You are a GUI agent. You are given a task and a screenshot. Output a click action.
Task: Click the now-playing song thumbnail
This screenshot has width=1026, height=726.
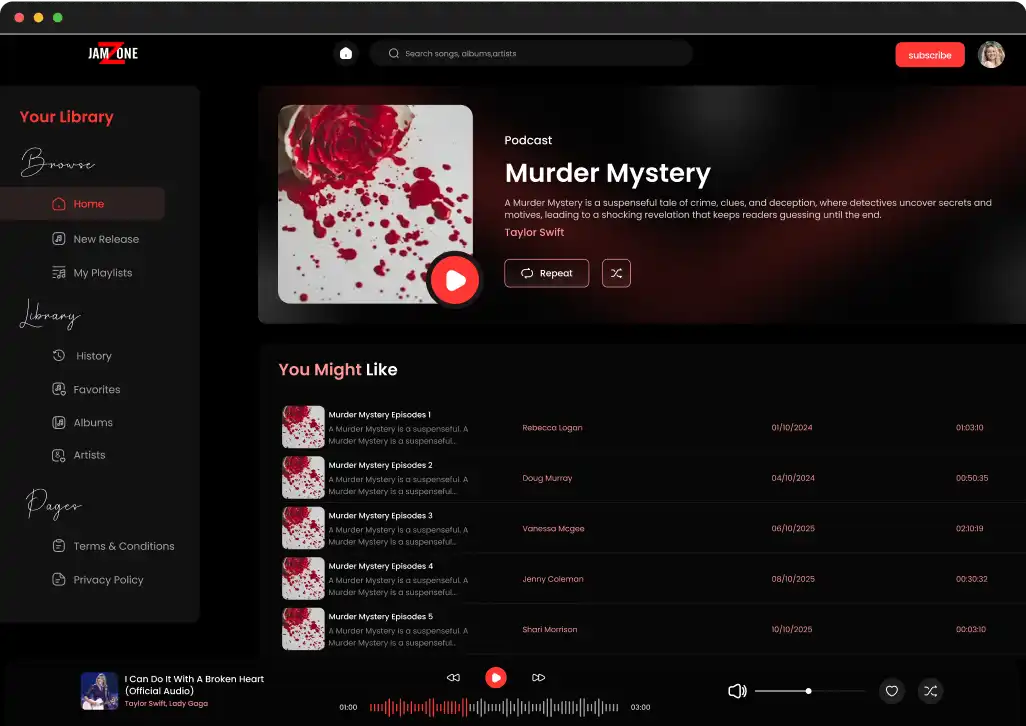coord(99,691)
